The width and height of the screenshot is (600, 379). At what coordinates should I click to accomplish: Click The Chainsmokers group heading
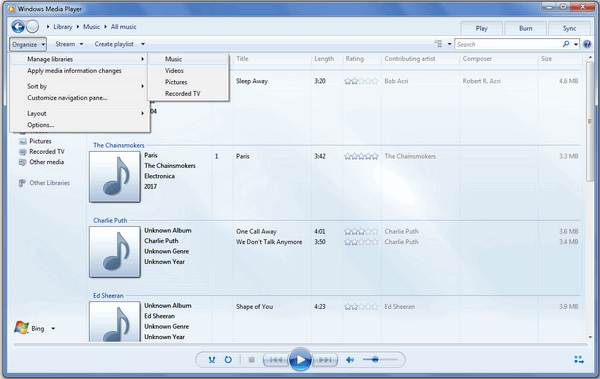click(x=119, y=145)
